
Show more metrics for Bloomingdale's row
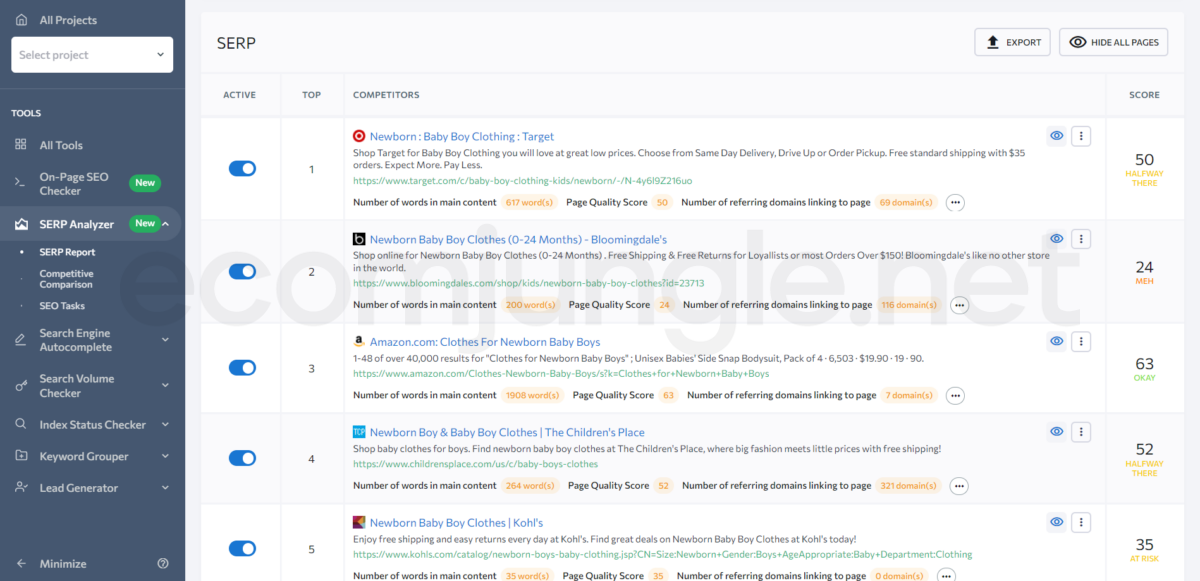959,305
